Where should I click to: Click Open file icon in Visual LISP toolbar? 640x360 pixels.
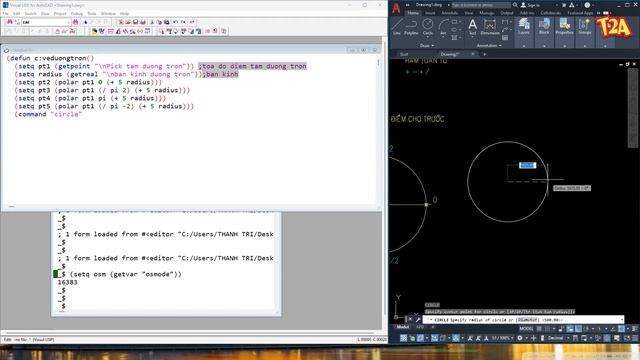[x=128, y=22]
